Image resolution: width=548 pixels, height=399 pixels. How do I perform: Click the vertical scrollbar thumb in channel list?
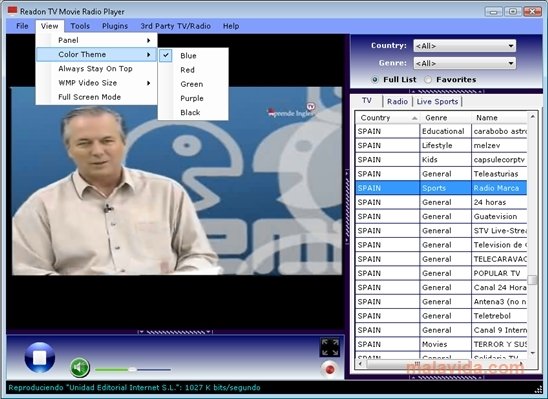532,280
